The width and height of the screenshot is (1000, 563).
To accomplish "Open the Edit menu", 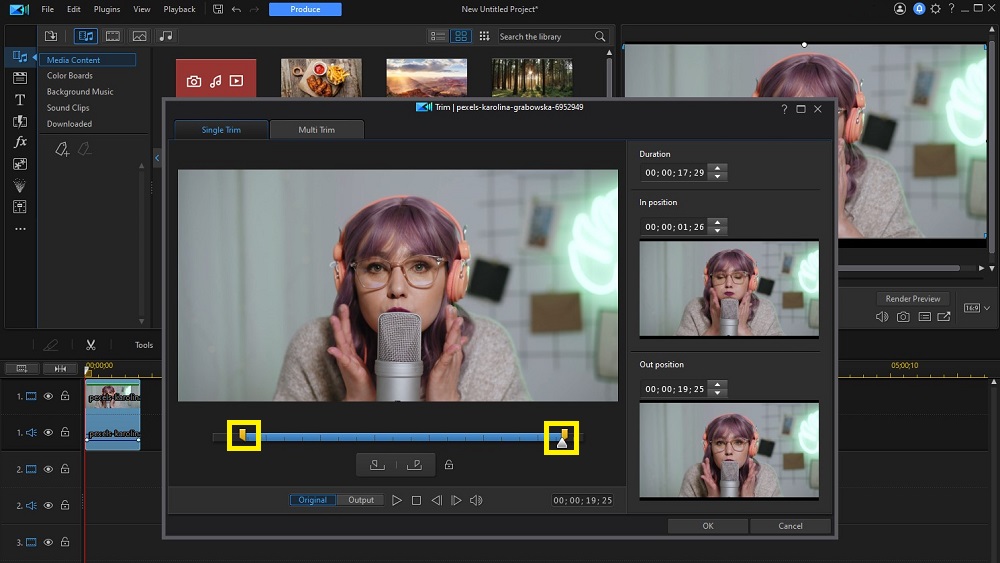I will [x=73, y=9].
